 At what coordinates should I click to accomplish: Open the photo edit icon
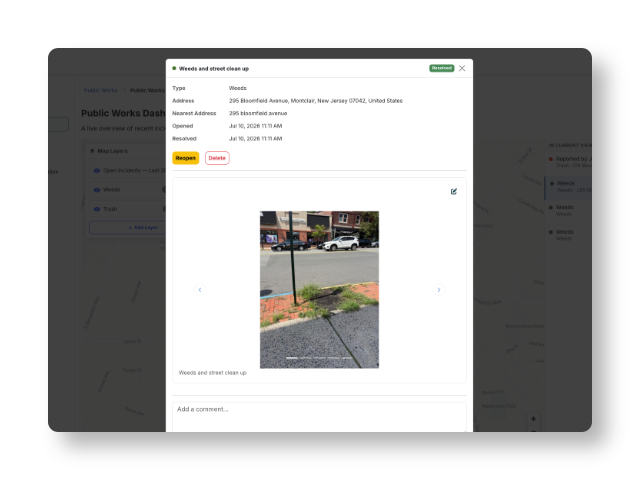tap(453, 191)
